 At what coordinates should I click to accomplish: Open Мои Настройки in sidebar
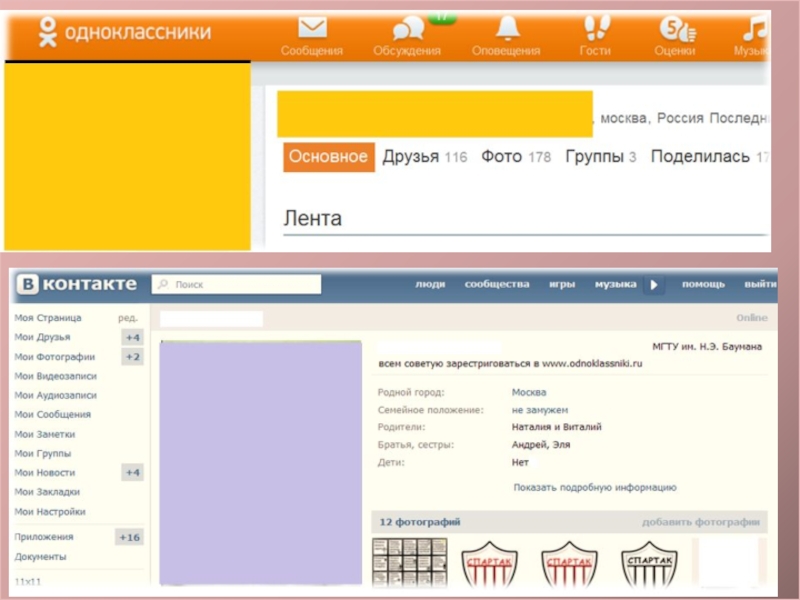50,512
